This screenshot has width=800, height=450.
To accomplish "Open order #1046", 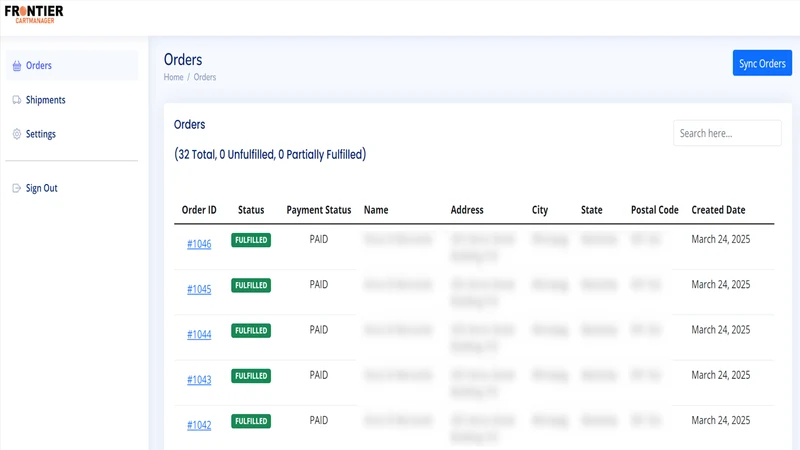I will coord(199,244).
